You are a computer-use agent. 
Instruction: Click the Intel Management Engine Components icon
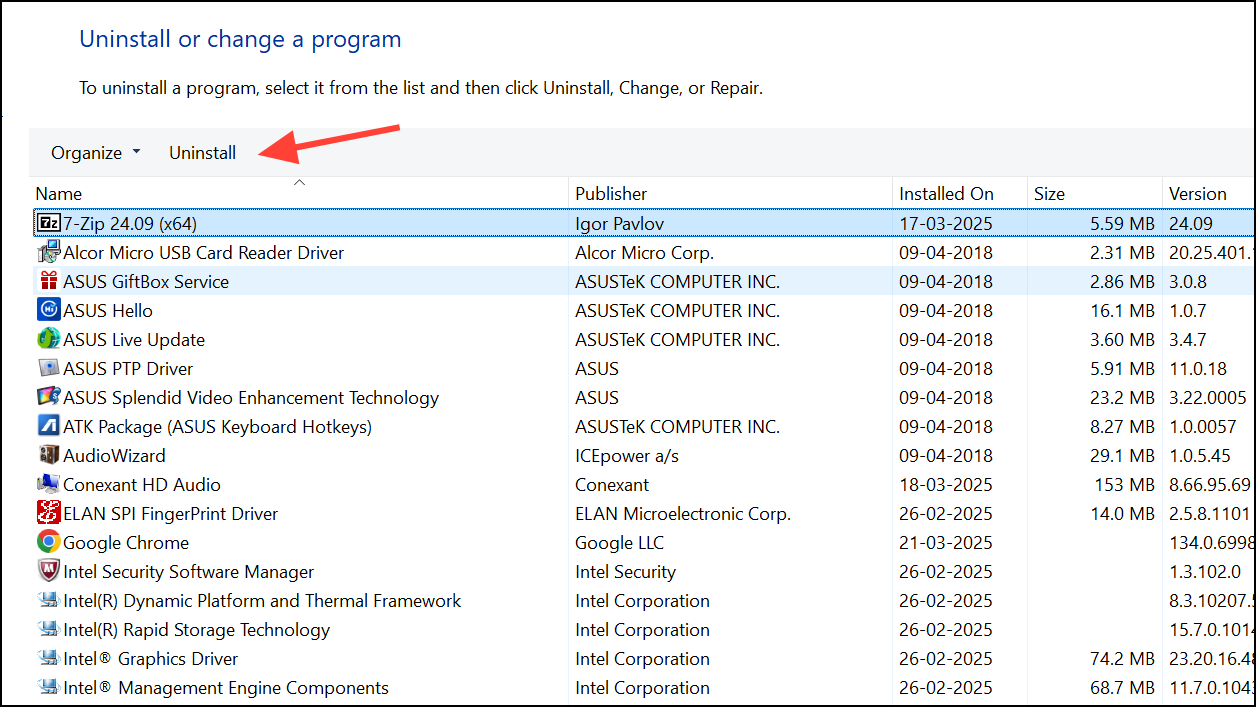(48, 687)
